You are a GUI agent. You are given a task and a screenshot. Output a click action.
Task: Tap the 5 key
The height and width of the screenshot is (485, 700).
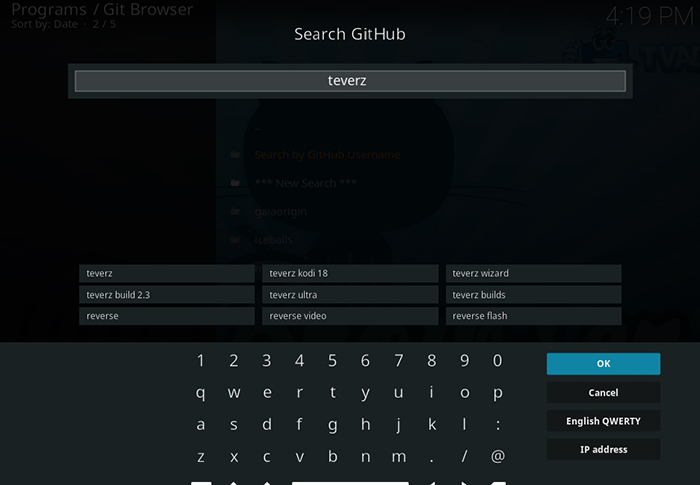(x=333, y=360)
